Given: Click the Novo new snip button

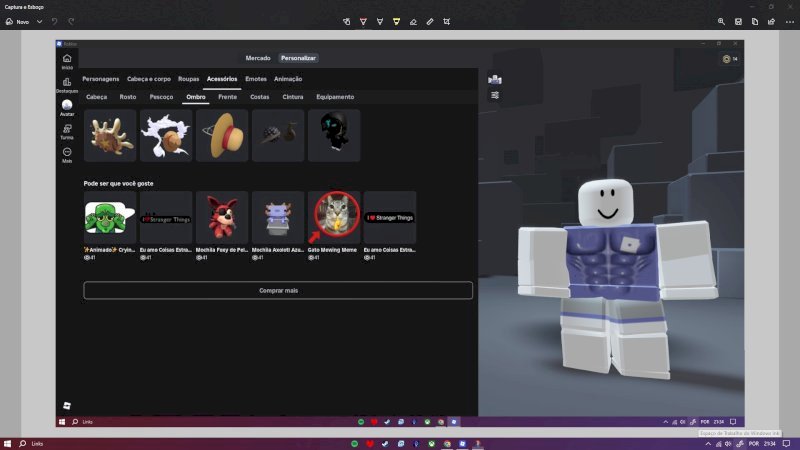Looking at the screenshot, I should pos(17,22).
